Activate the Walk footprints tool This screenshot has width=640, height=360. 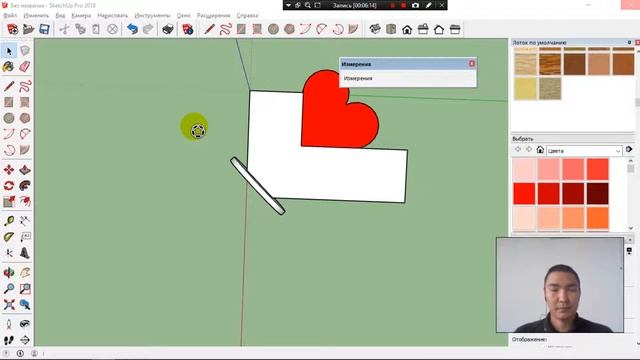(9, 340)
